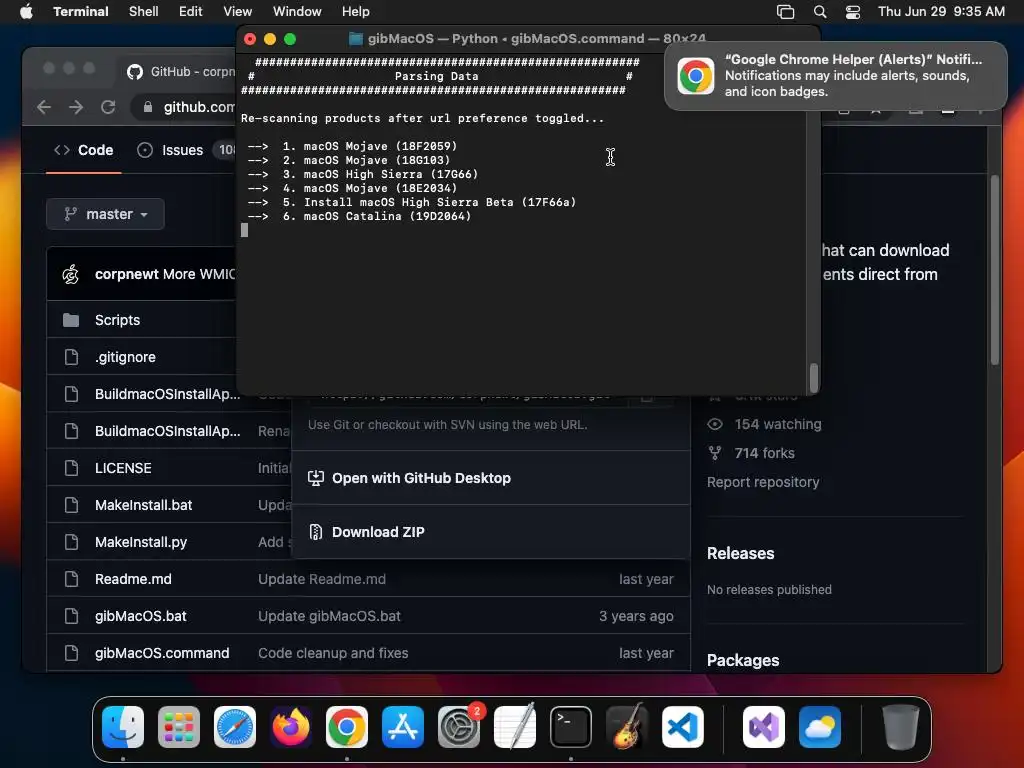This screenshot has width=1024, height=768.
Task: Open the cloud app icon in Dock
Action: [x=820, y=727]
